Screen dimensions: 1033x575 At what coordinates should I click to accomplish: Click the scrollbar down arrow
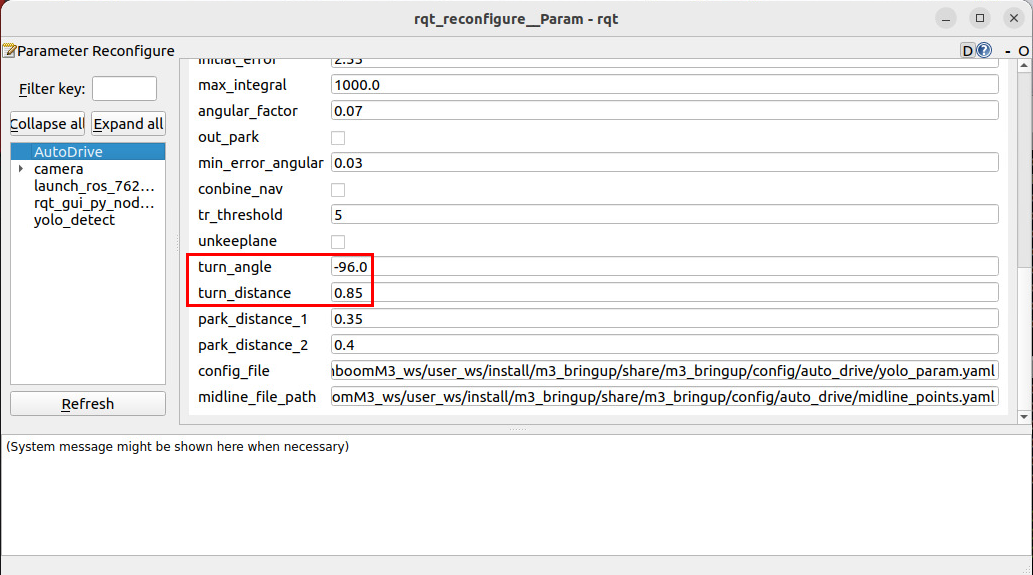(x=1024, y=417)
